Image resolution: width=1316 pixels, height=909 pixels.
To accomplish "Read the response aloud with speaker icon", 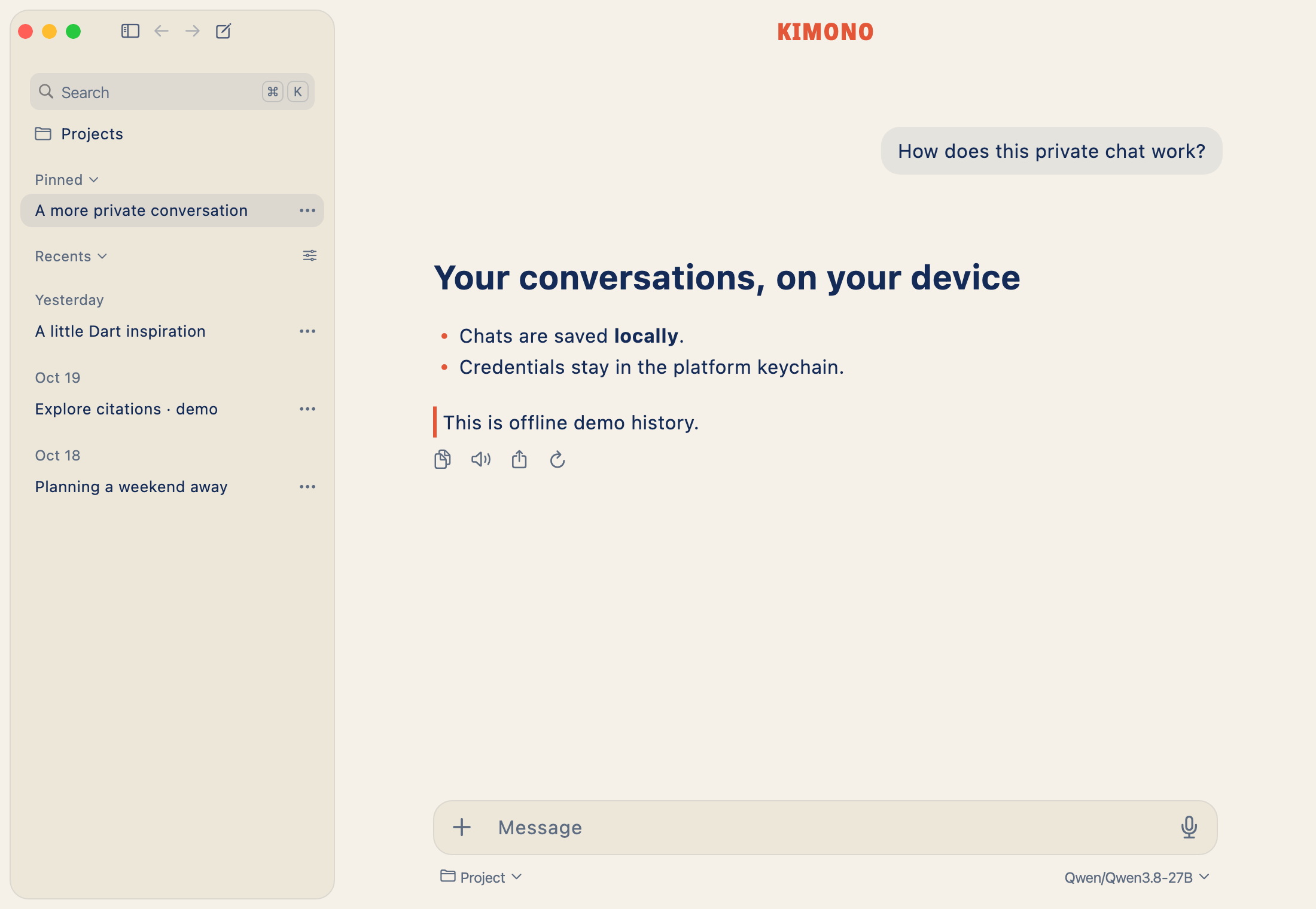I will coord(481,459).
